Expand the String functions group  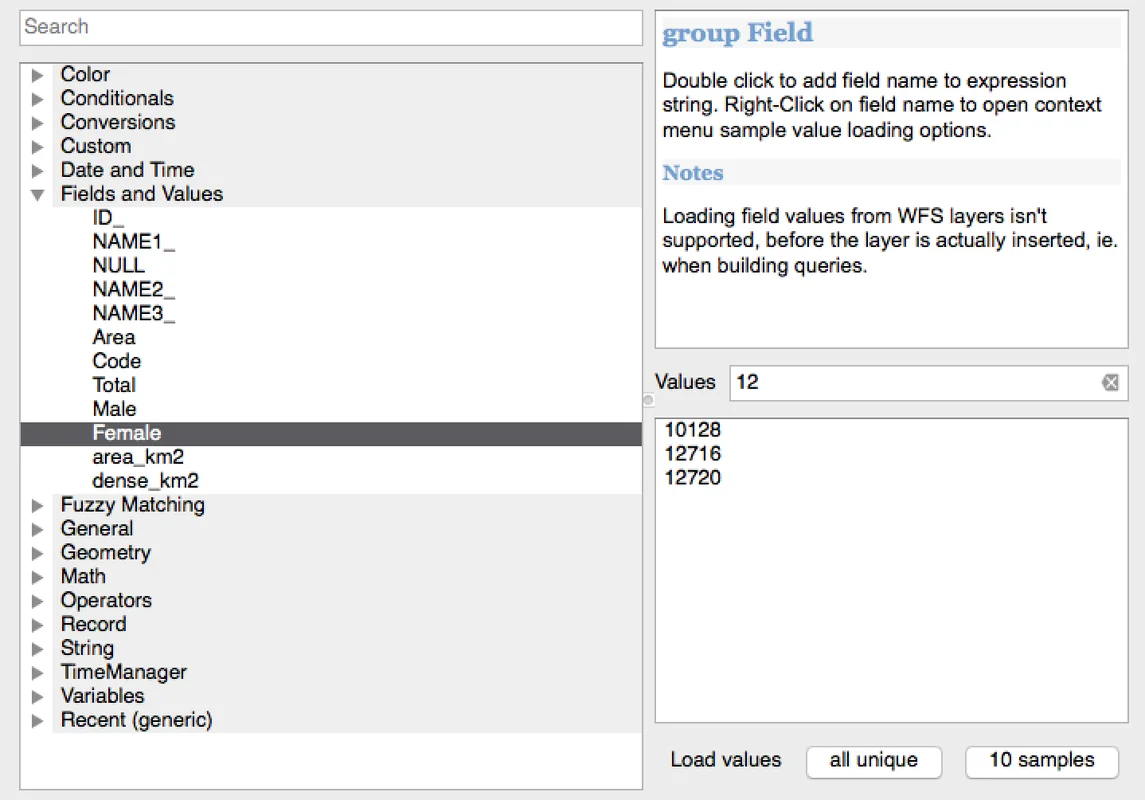click(x=38, y=649)
